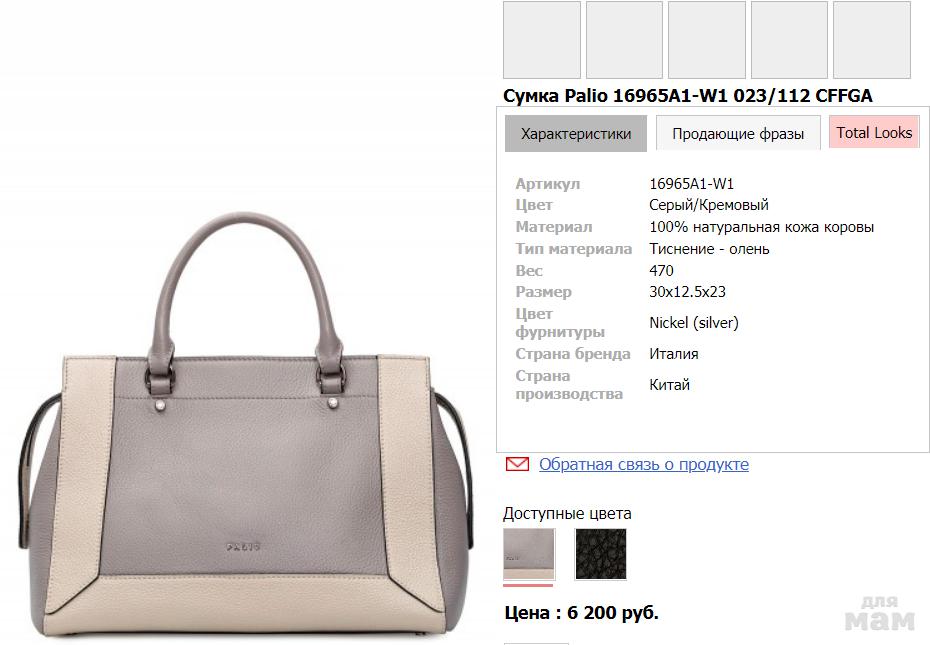The height and width of the screenshot is (645, 930).
Task: Click the price text 6 200 руб.
Action: click(613, 613)
